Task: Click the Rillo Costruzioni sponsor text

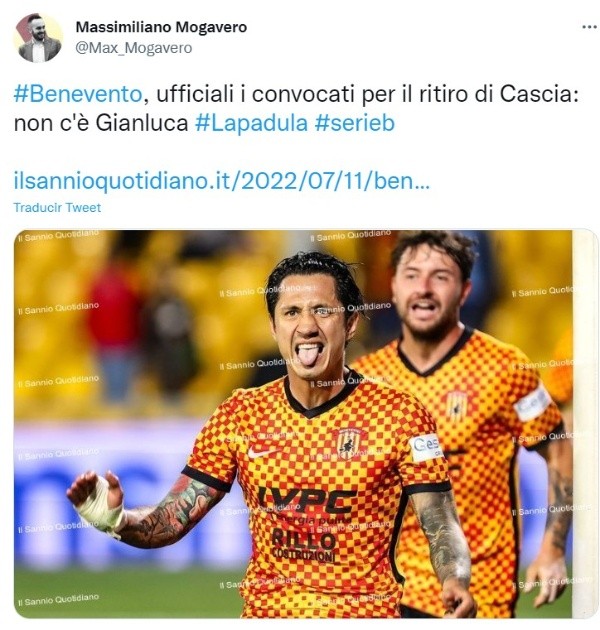Action: 304,546
